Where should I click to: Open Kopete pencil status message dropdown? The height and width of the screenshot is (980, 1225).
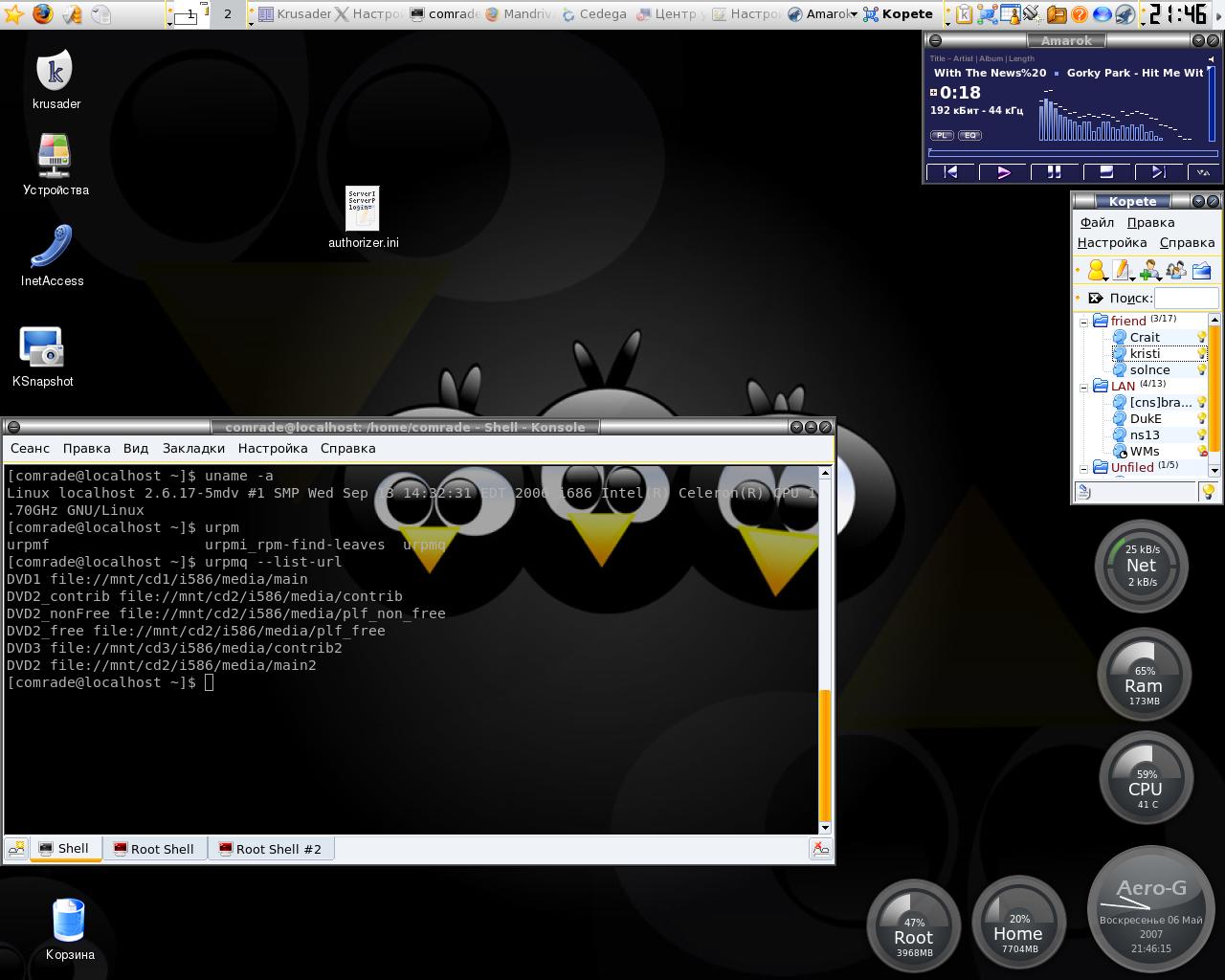point(1124,271)
